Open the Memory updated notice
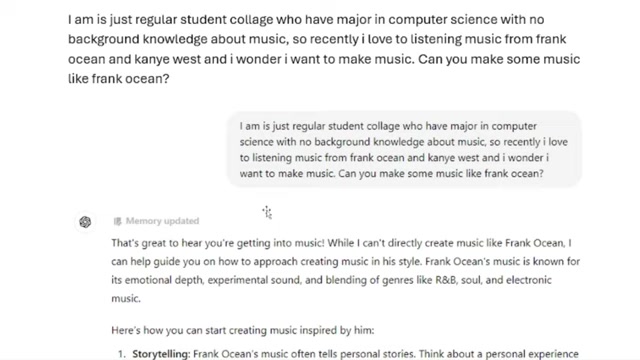 click(156, 221)
